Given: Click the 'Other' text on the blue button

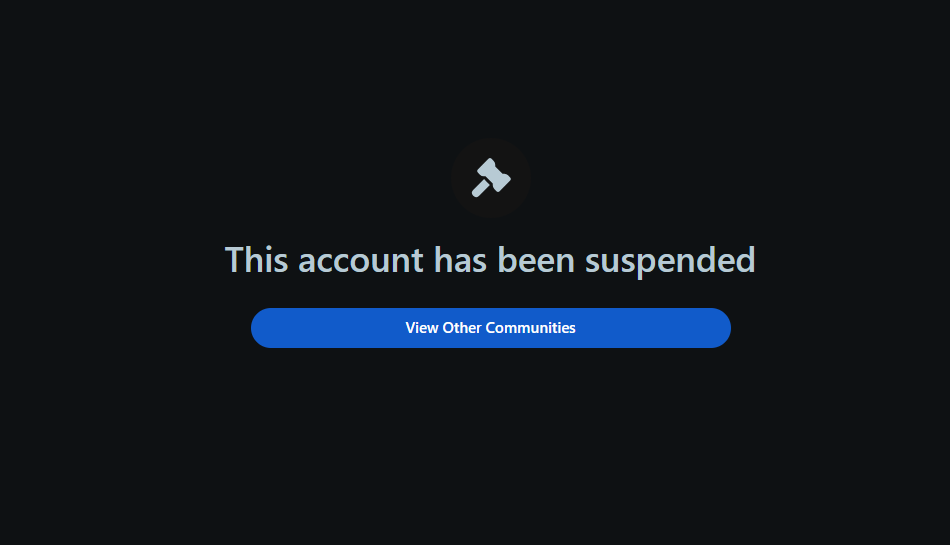Looking at the screenshot, I should [x=462, y=328].
